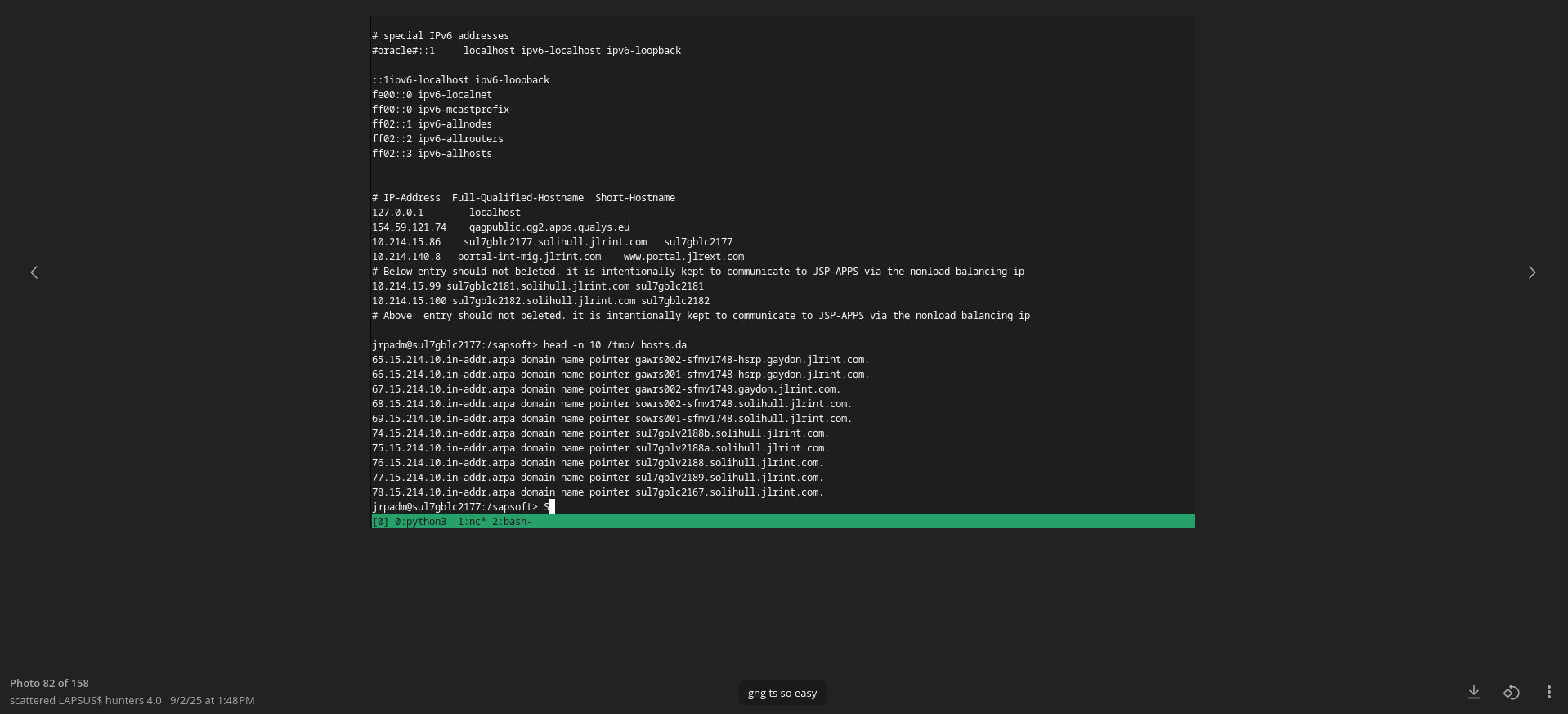Click the 'portal-int-mig.jlrint.com' hostname

529,257
